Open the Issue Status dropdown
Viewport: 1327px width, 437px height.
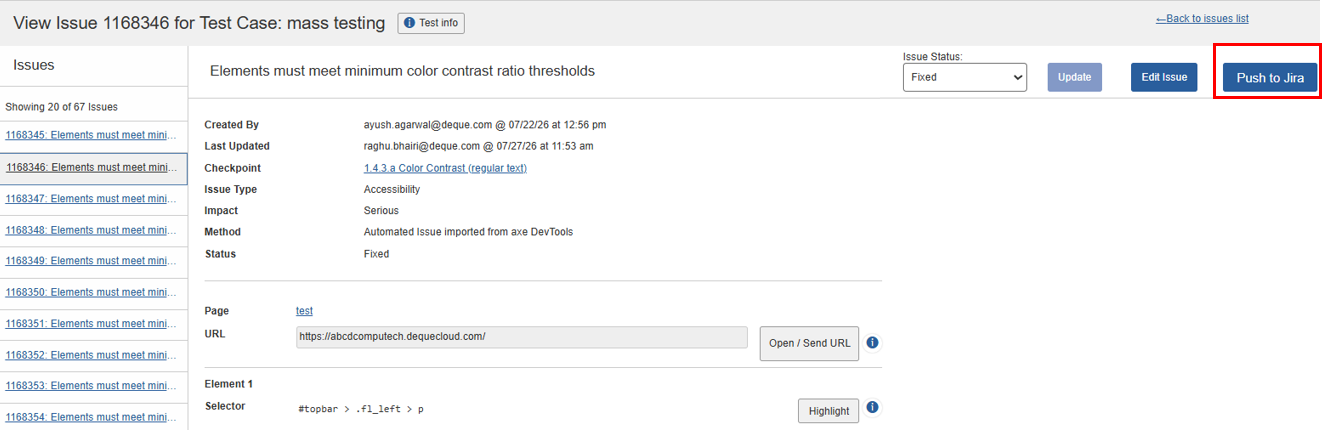964,77
